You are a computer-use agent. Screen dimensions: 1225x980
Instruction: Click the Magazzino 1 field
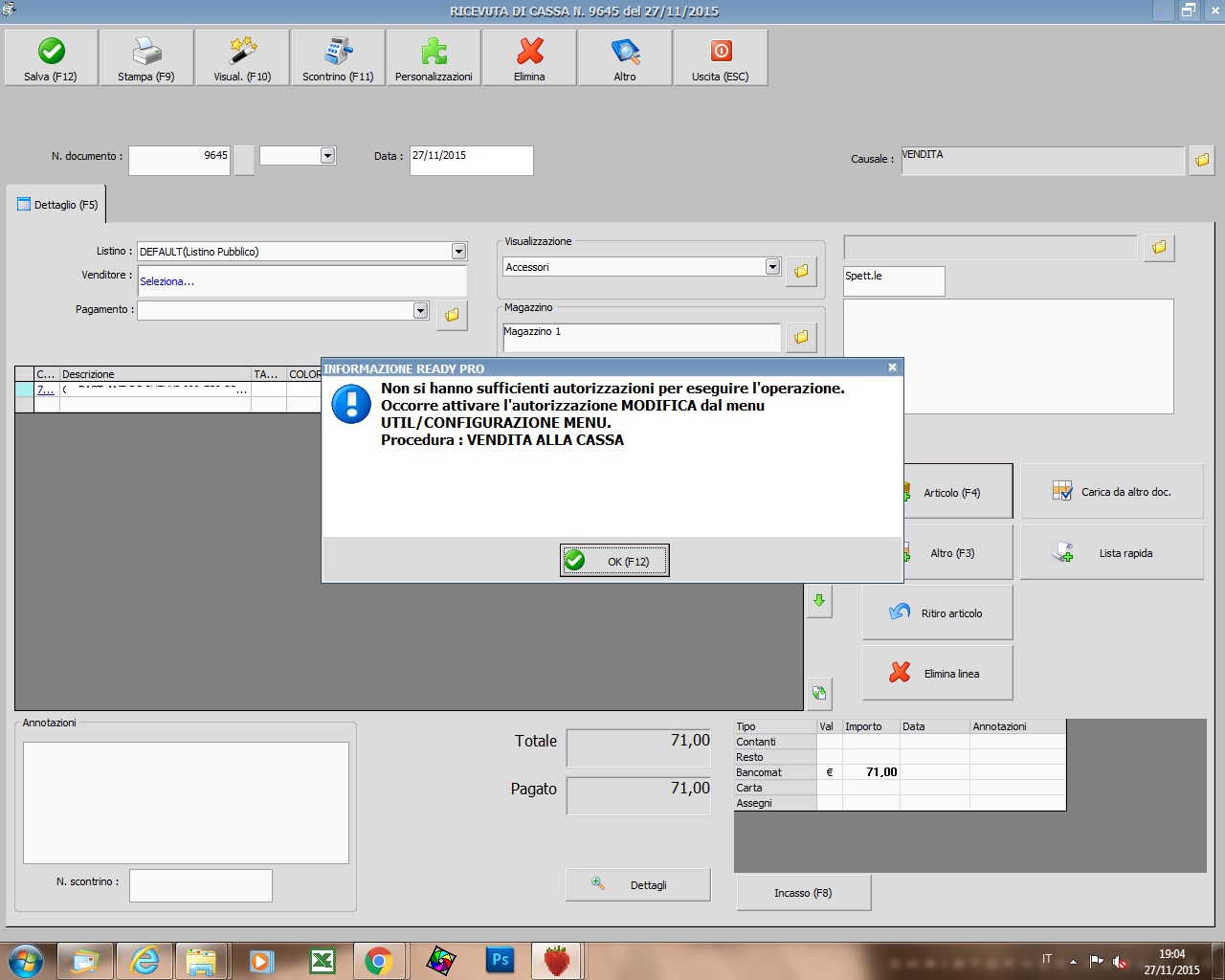641,337
